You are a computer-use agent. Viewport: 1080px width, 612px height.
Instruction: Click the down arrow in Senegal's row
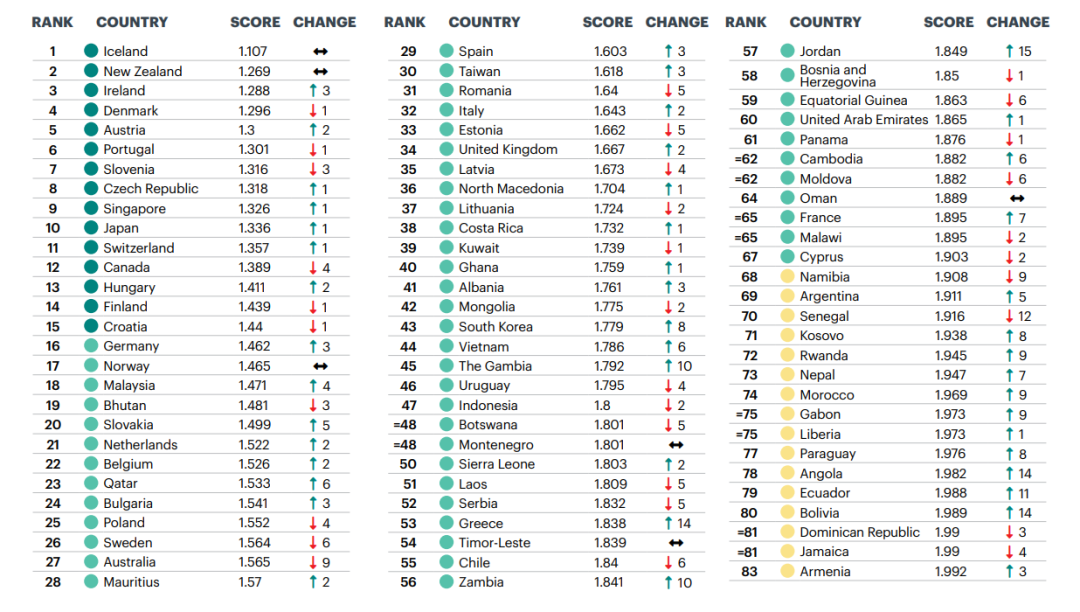click(1009, 317)
